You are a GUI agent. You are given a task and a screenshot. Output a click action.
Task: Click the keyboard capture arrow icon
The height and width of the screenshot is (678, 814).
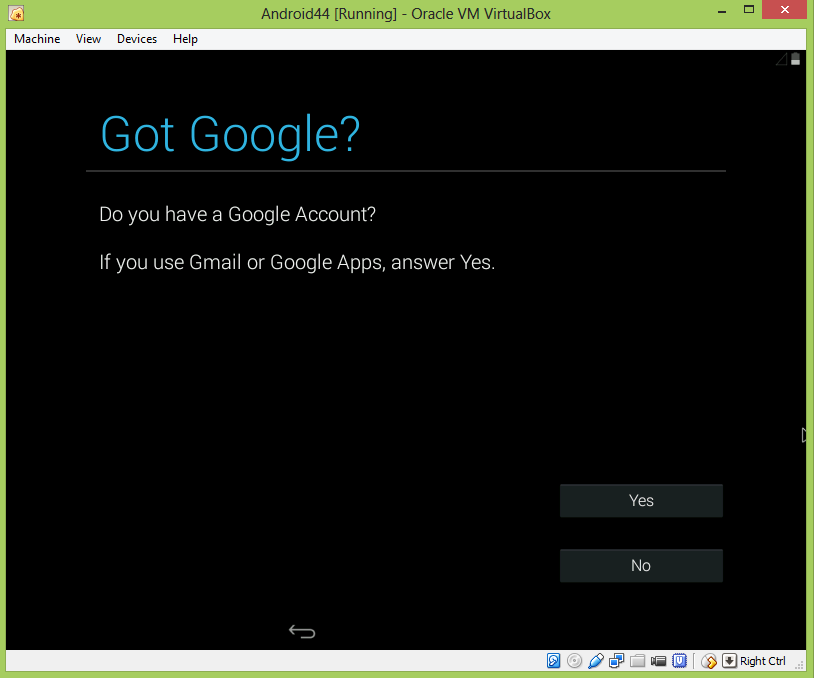click(729, 660)
